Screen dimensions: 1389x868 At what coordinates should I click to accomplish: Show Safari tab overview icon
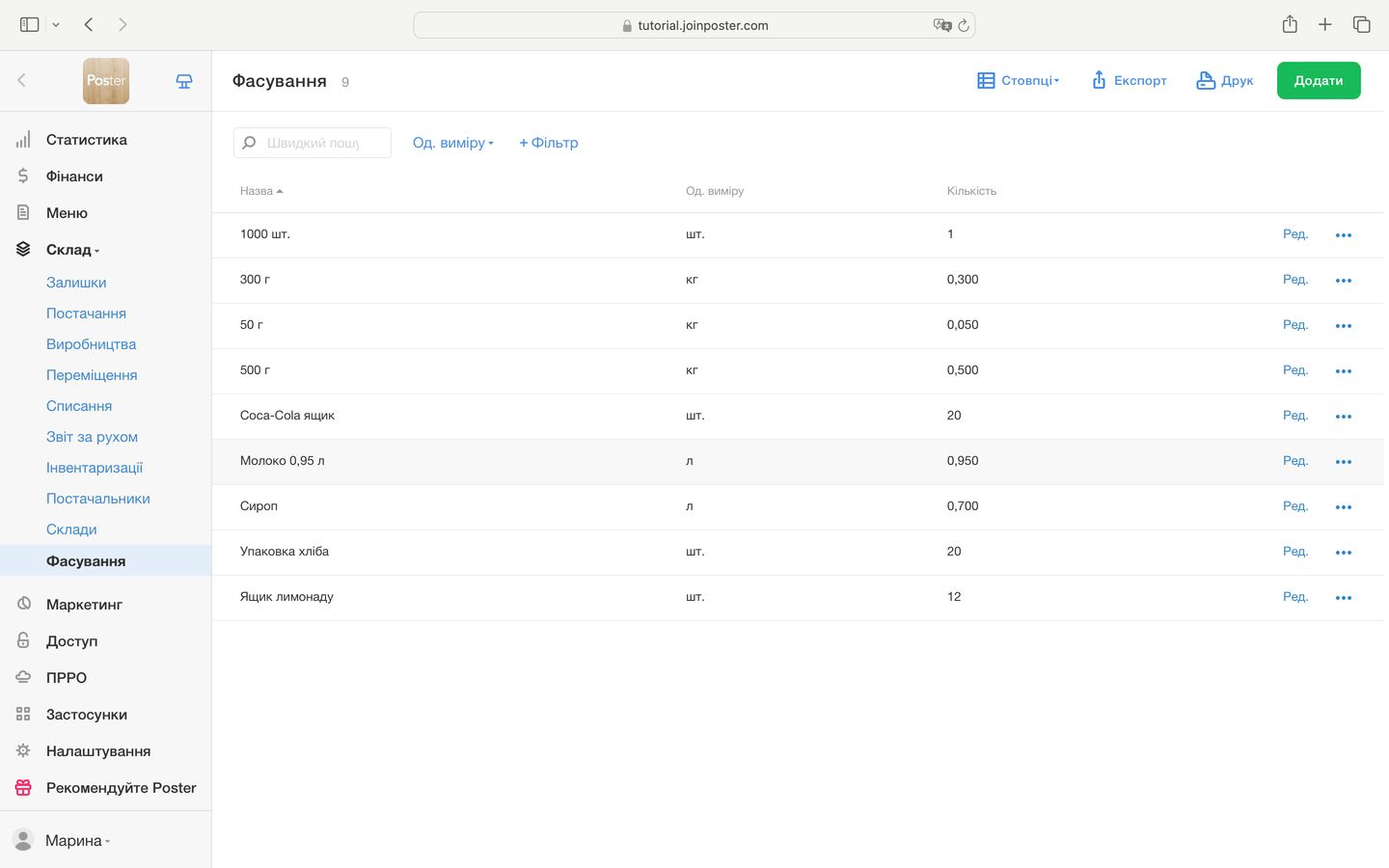(1361, 25)
